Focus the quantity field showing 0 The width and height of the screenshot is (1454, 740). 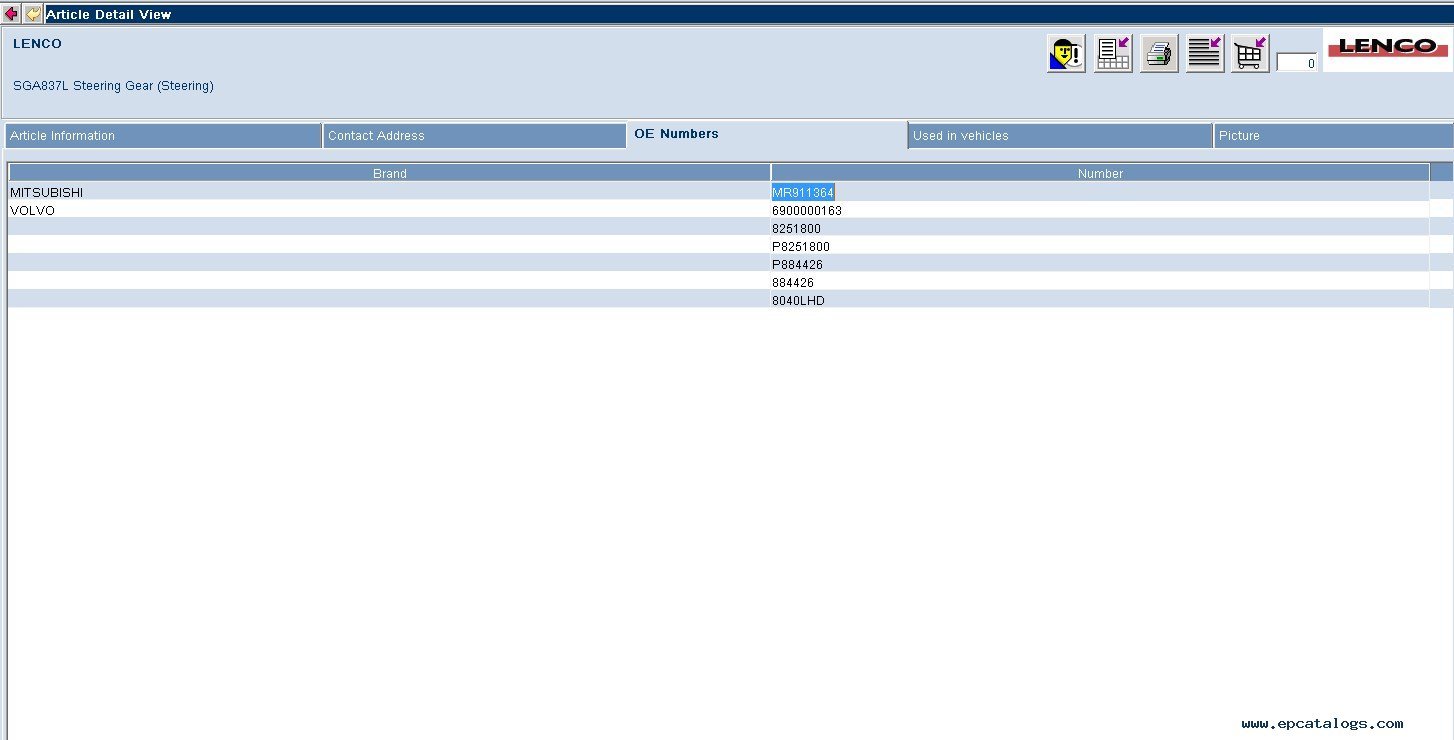click(x=1297, y=63)
